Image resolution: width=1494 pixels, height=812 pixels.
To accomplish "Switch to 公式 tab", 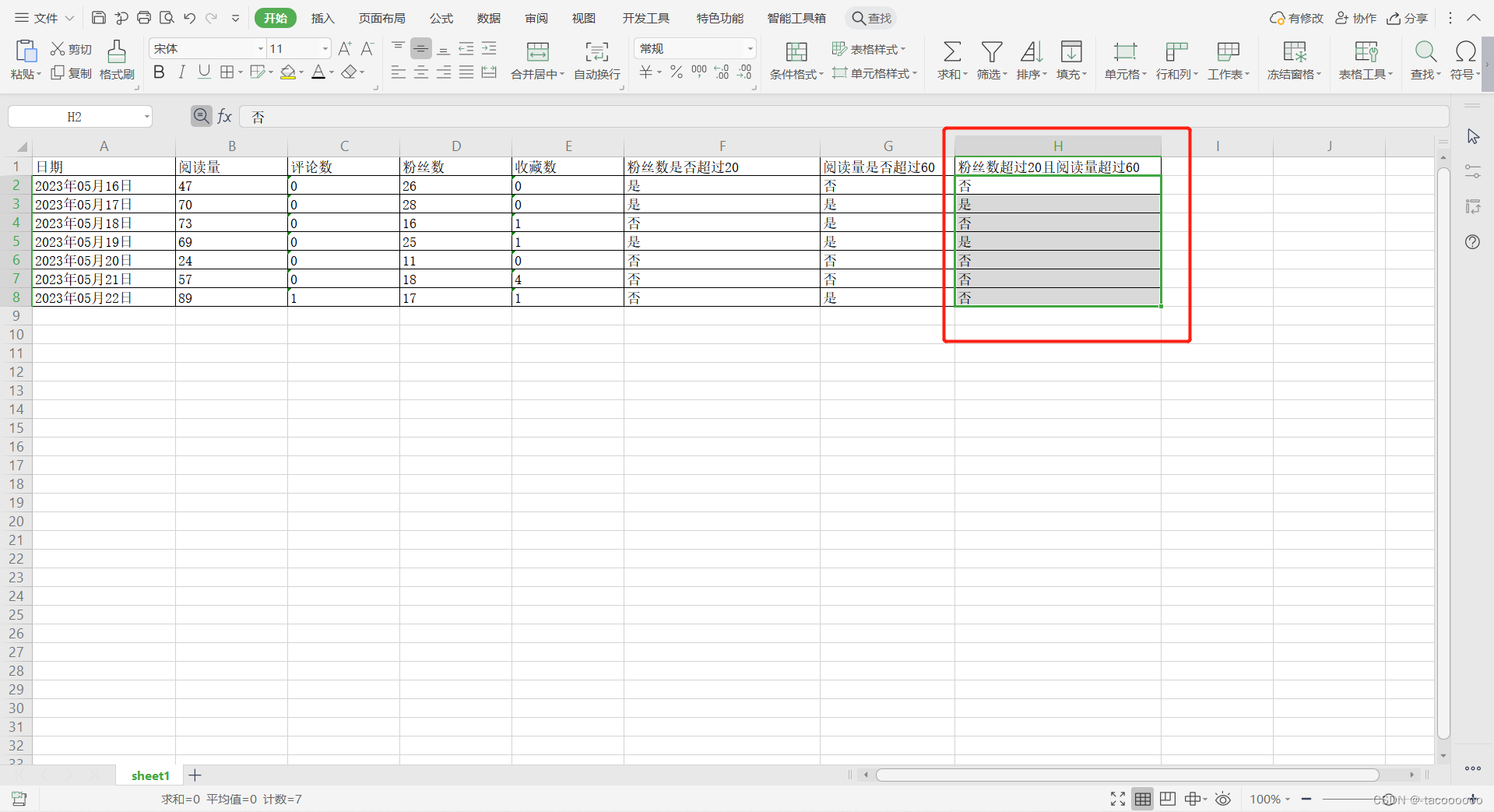I will click(441, 18).
